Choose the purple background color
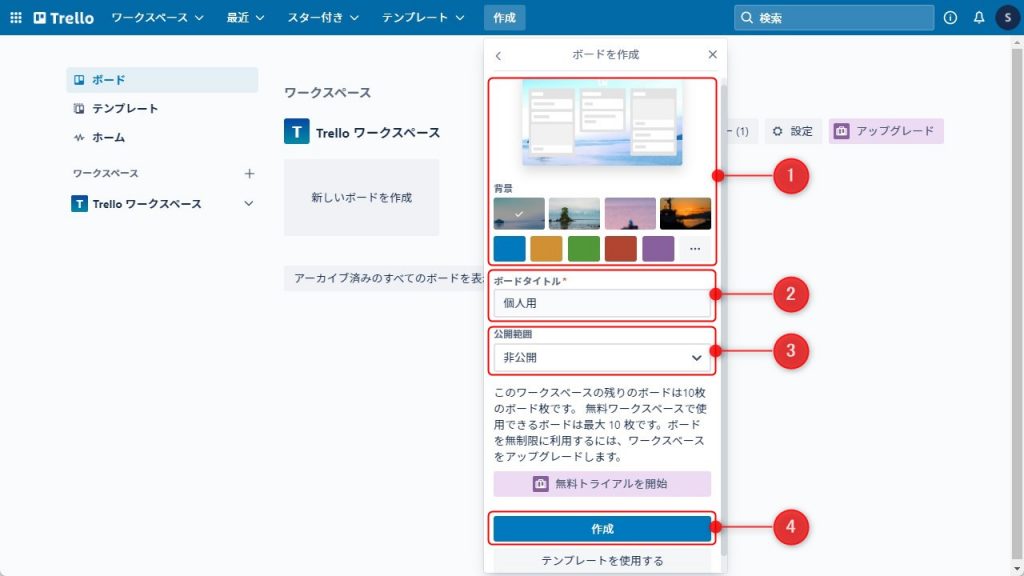This screenshot has height=576, width=1024. coord(658,249)
